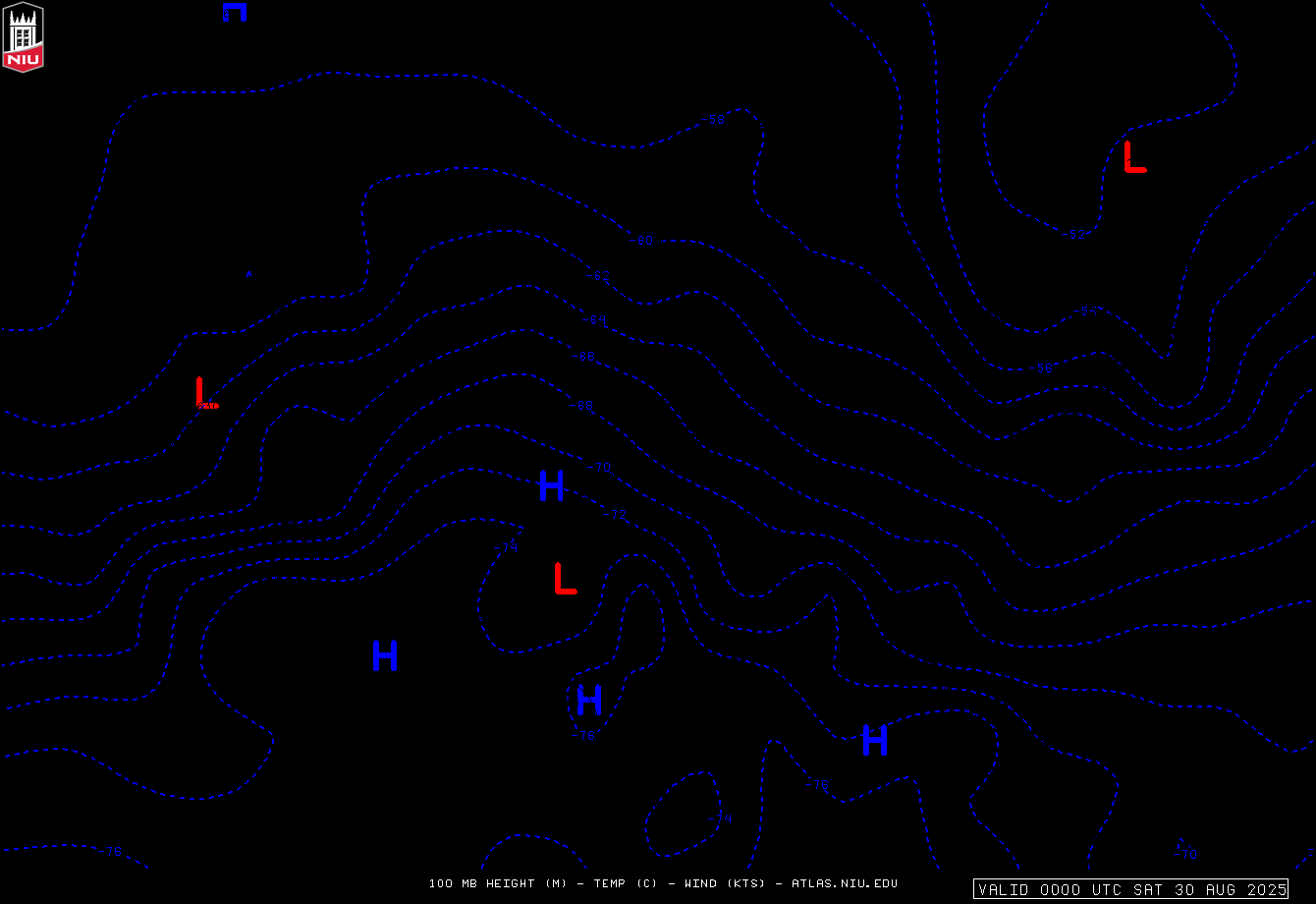Click the blue H directly above the -76 label
1316x904 pixels.
point(589,700)
